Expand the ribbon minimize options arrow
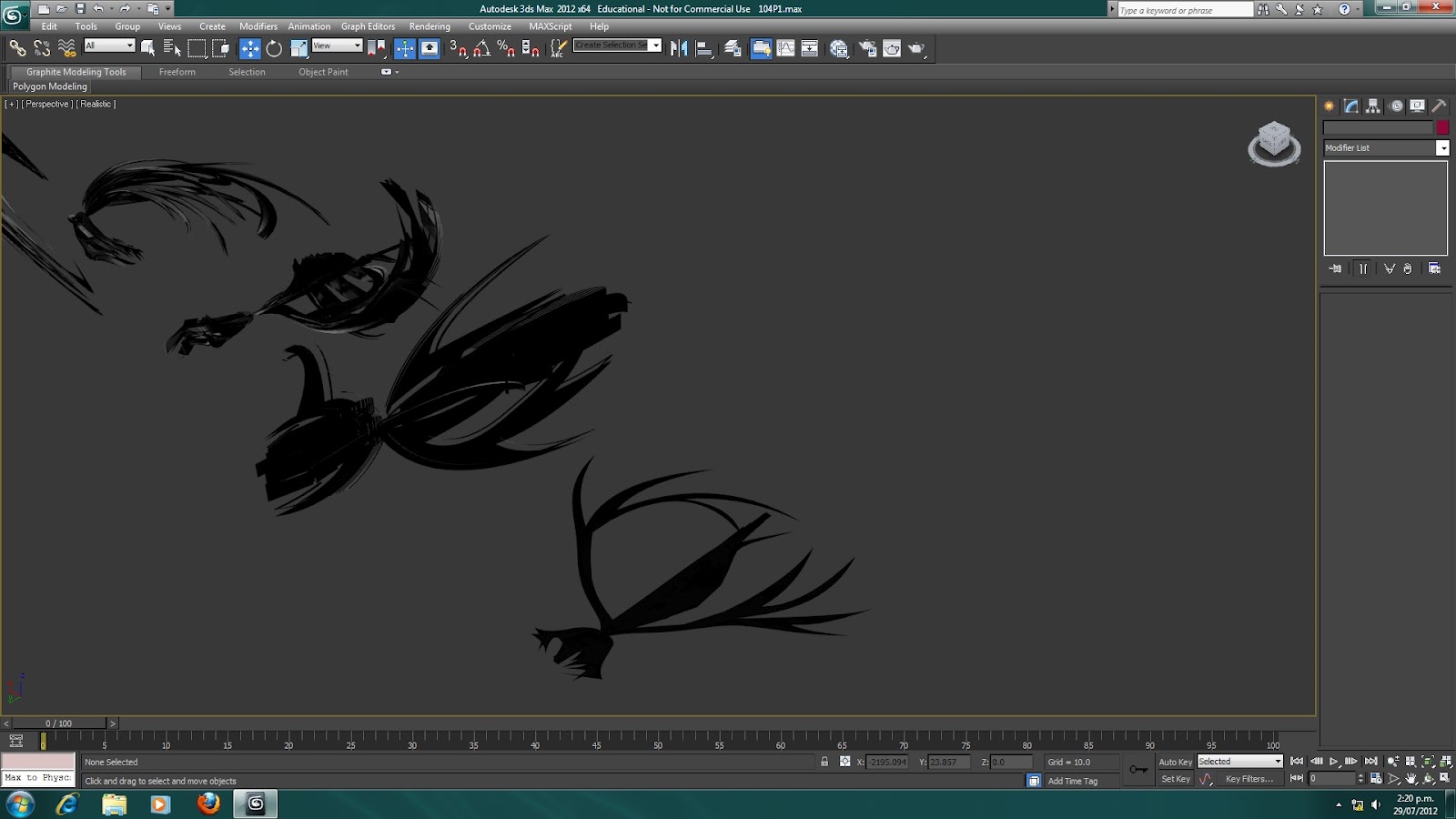Screen dimensions: 1456x819 click(x=397, y=72)
